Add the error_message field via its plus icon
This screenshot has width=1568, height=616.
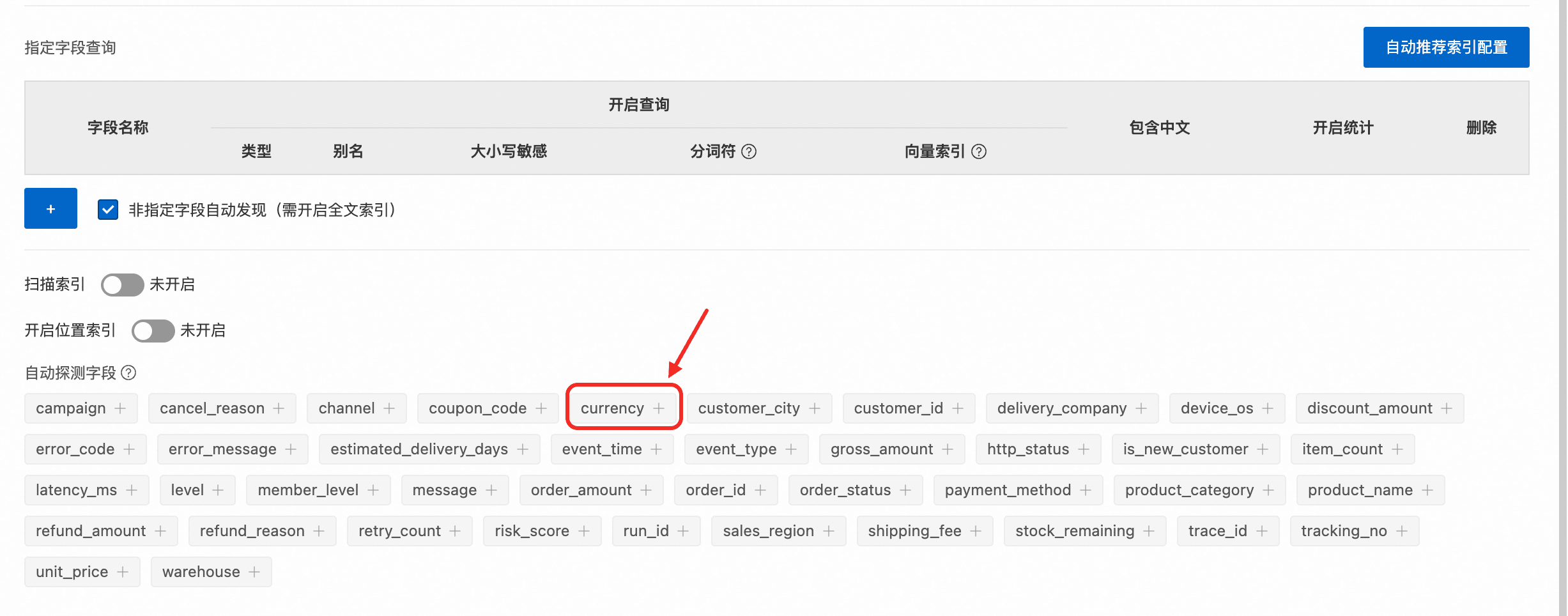[x=291, y=449]
